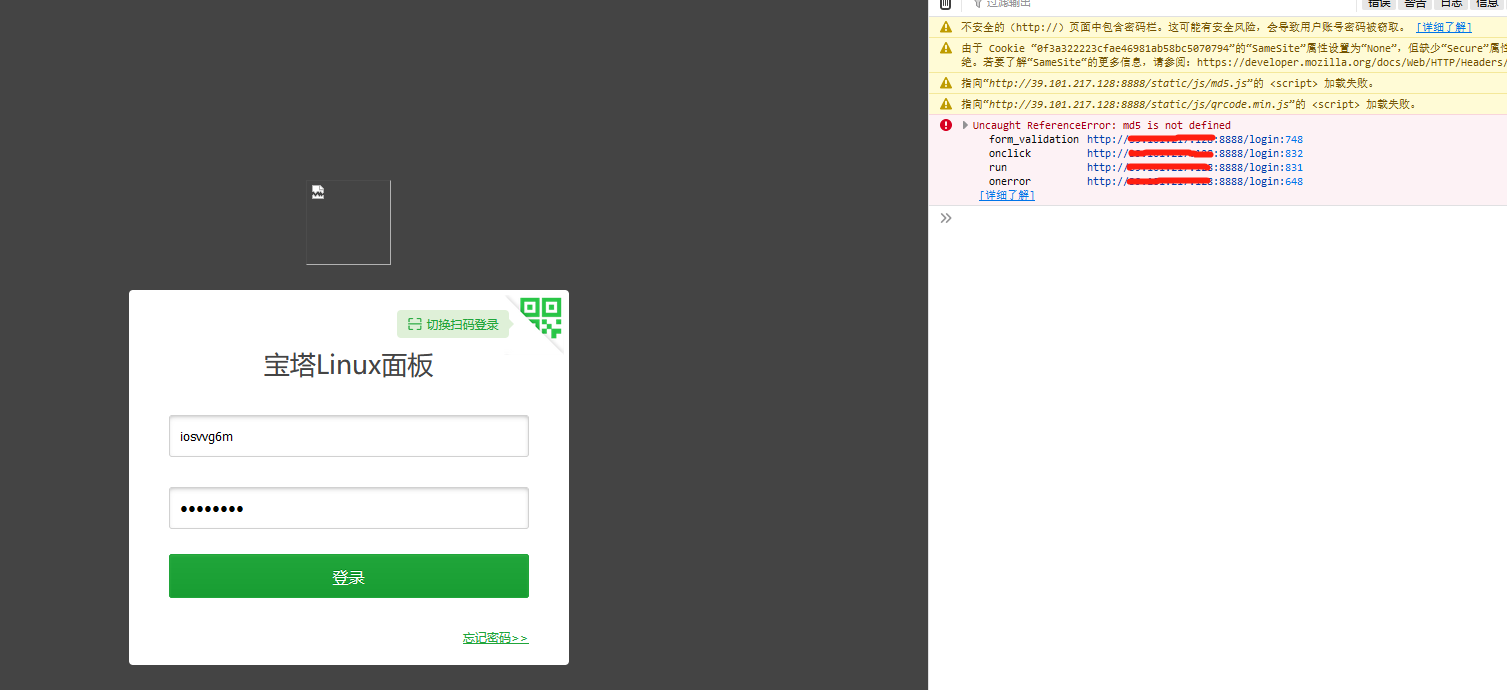The image size is (1507, 690).
Task: Open the 忘记密码>> link
Action: tap(495, 638)
